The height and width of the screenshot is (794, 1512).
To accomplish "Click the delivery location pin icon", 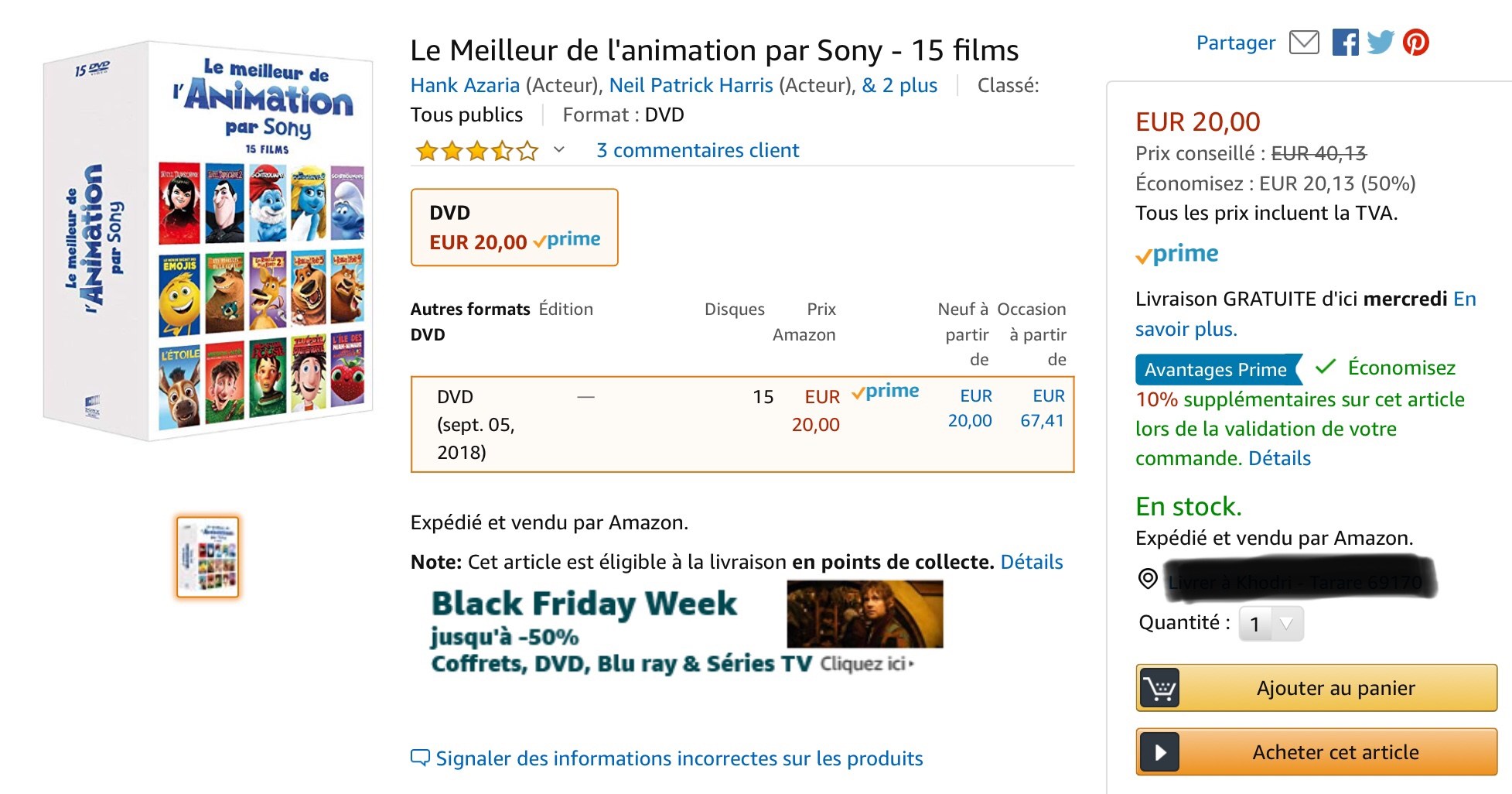I will [x=1149, y=578].
